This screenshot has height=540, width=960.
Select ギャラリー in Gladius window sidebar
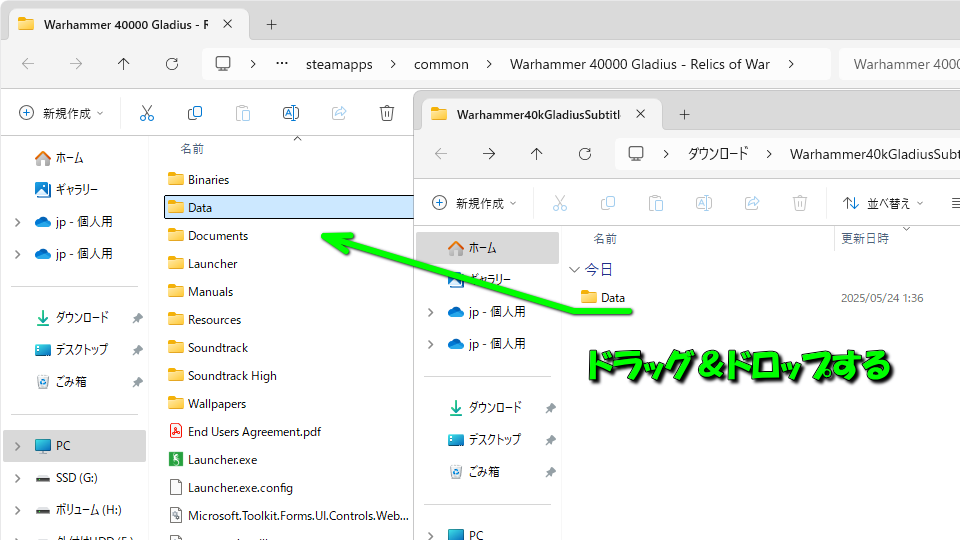(76, 190)
